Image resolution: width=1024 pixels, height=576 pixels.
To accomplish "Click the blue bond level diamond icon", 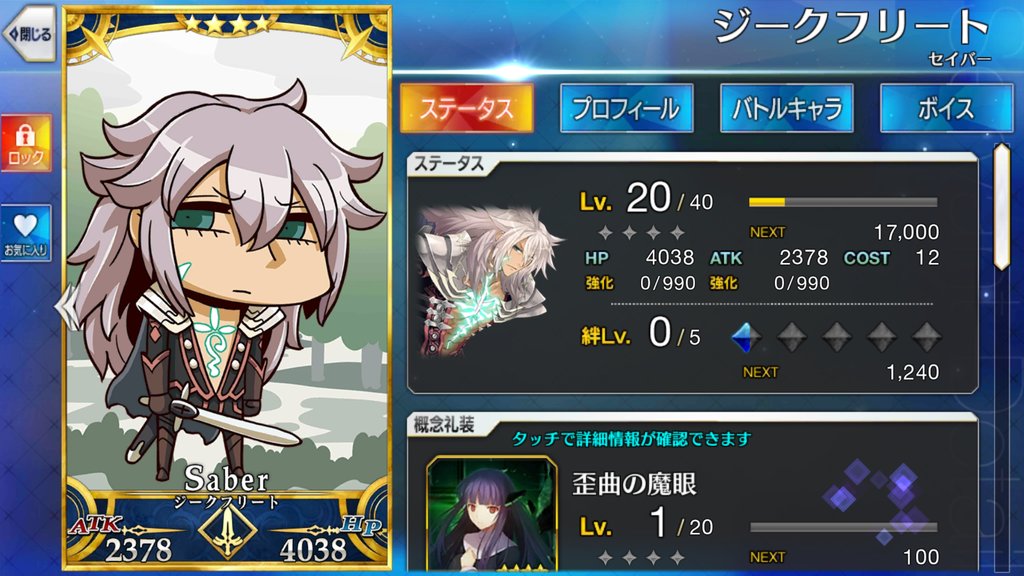I will pyautogui.click(x=745, y=338).
